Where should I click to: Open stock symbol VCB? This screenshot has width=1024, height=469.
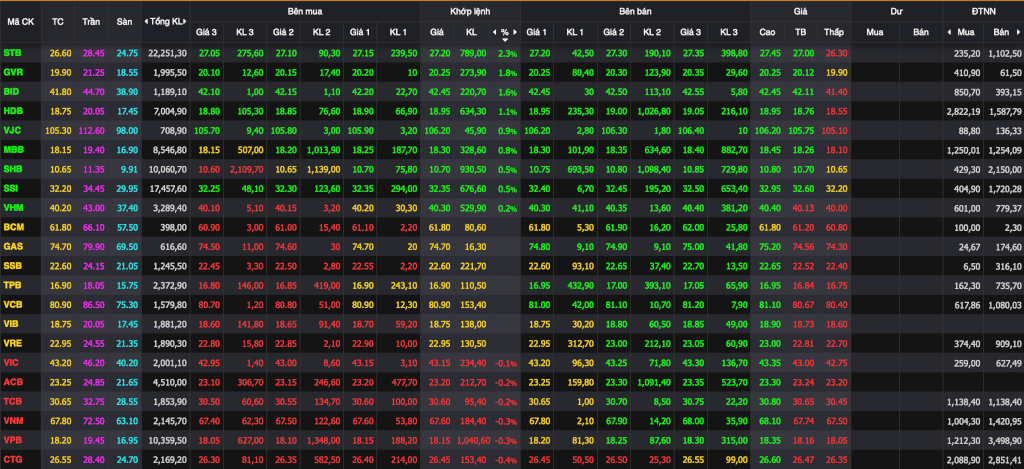click(x=12, y=304)
